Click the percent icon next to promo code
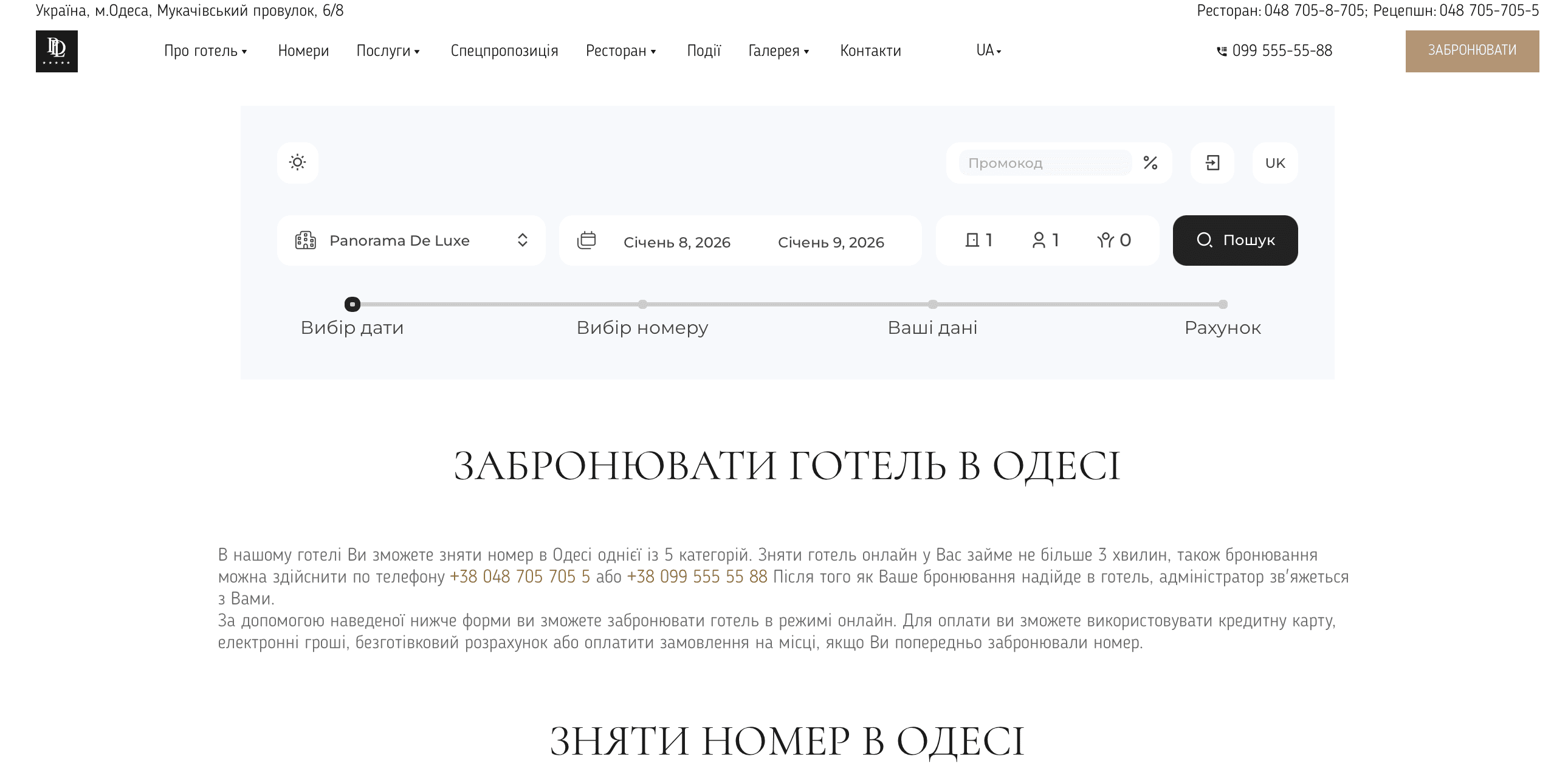The image size is (1568, 782). point(1151,162)
